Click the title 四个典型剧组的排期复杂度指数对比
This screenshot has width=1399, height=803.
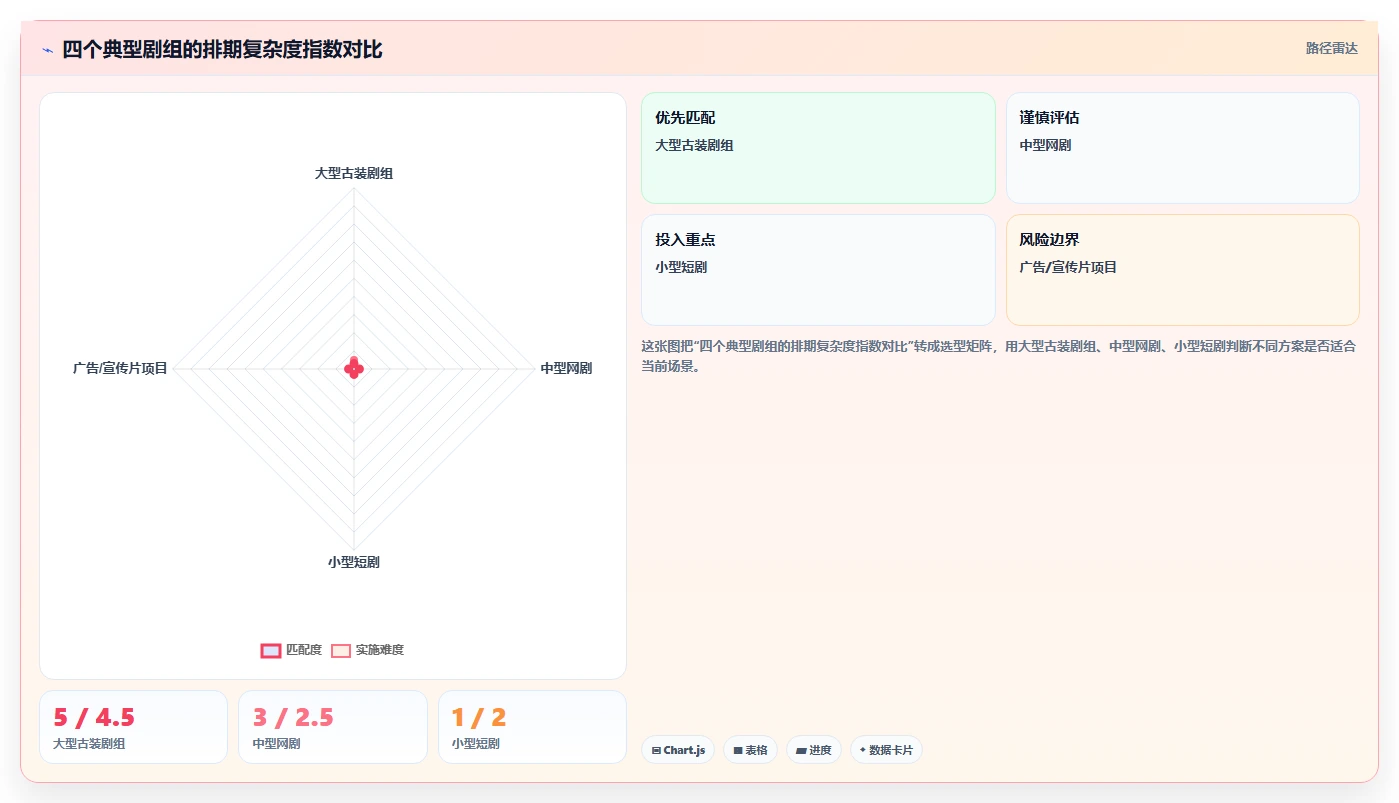tap(222, 50)
